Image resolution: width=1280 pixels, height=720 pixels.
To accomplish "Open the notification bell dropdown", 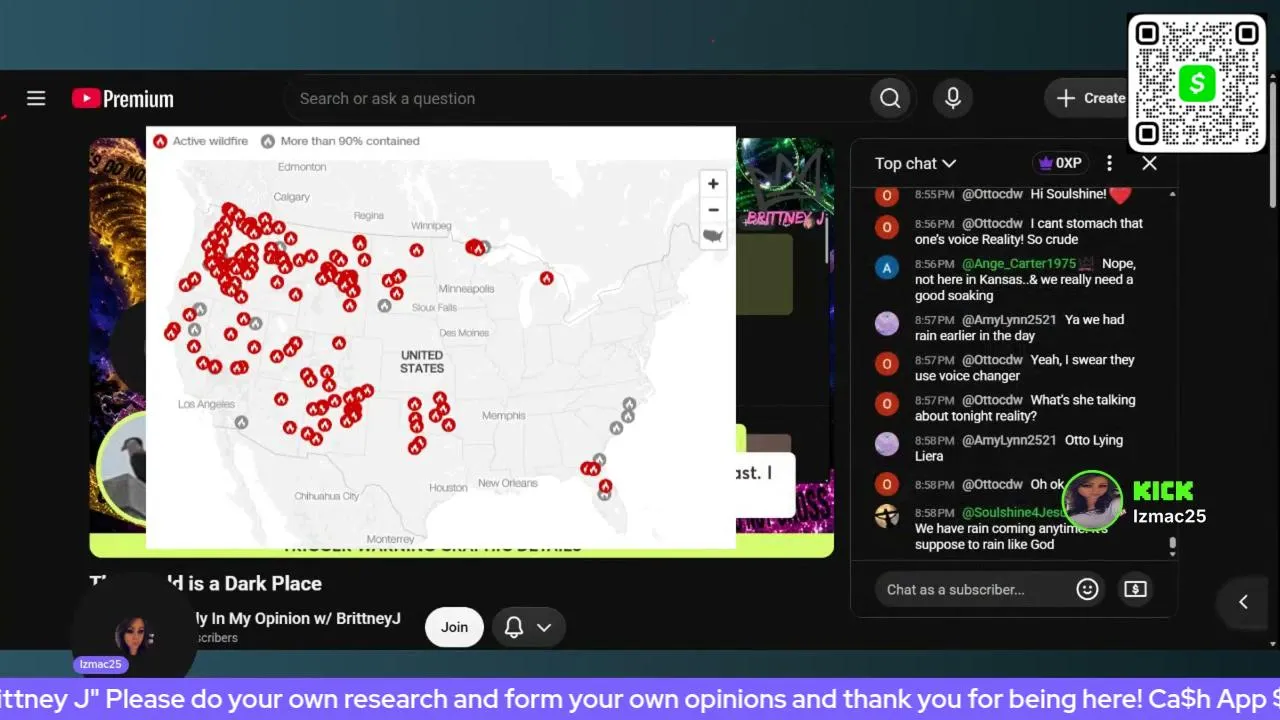I will pyautogui.click(x=528, y=627).
